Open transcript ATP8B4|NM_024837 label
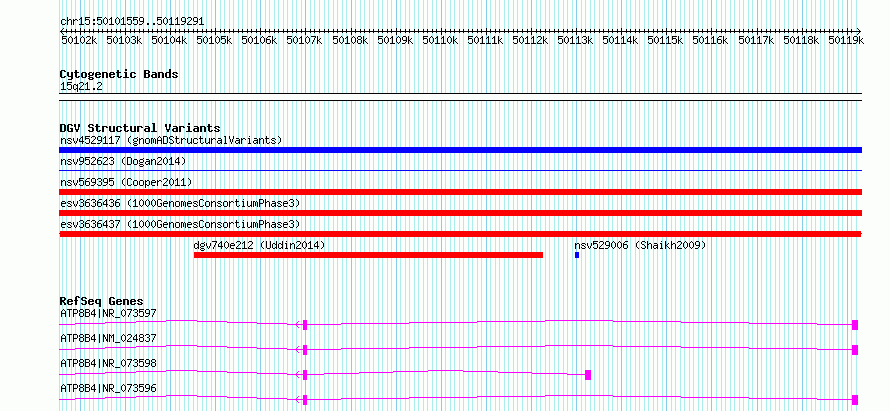This screenshot has height=411, width=890. [x=108, y=338]
